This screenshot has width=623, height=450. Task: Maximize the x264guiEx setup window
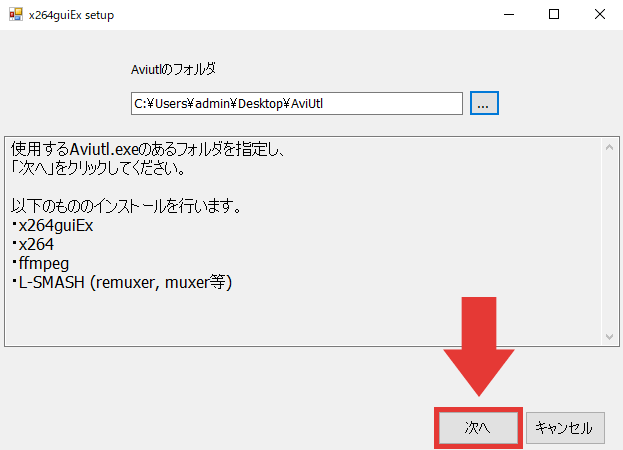coord(554,15)
